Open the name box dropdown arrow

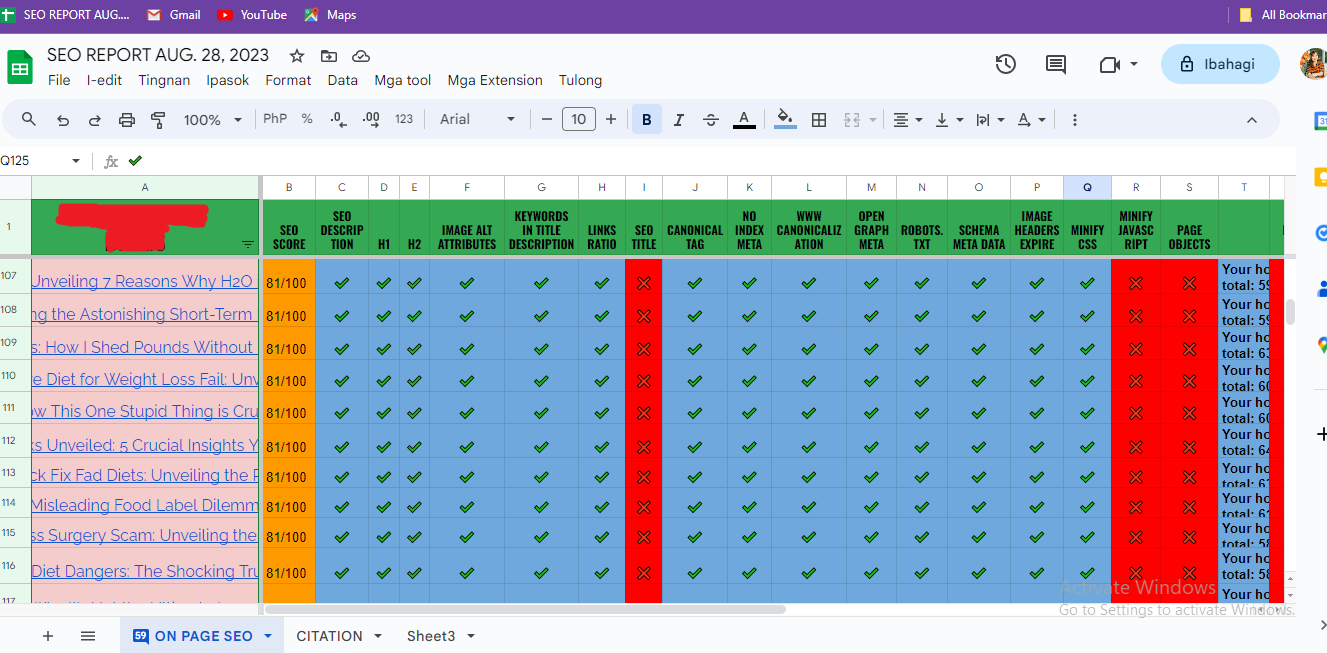click(76, 161)
